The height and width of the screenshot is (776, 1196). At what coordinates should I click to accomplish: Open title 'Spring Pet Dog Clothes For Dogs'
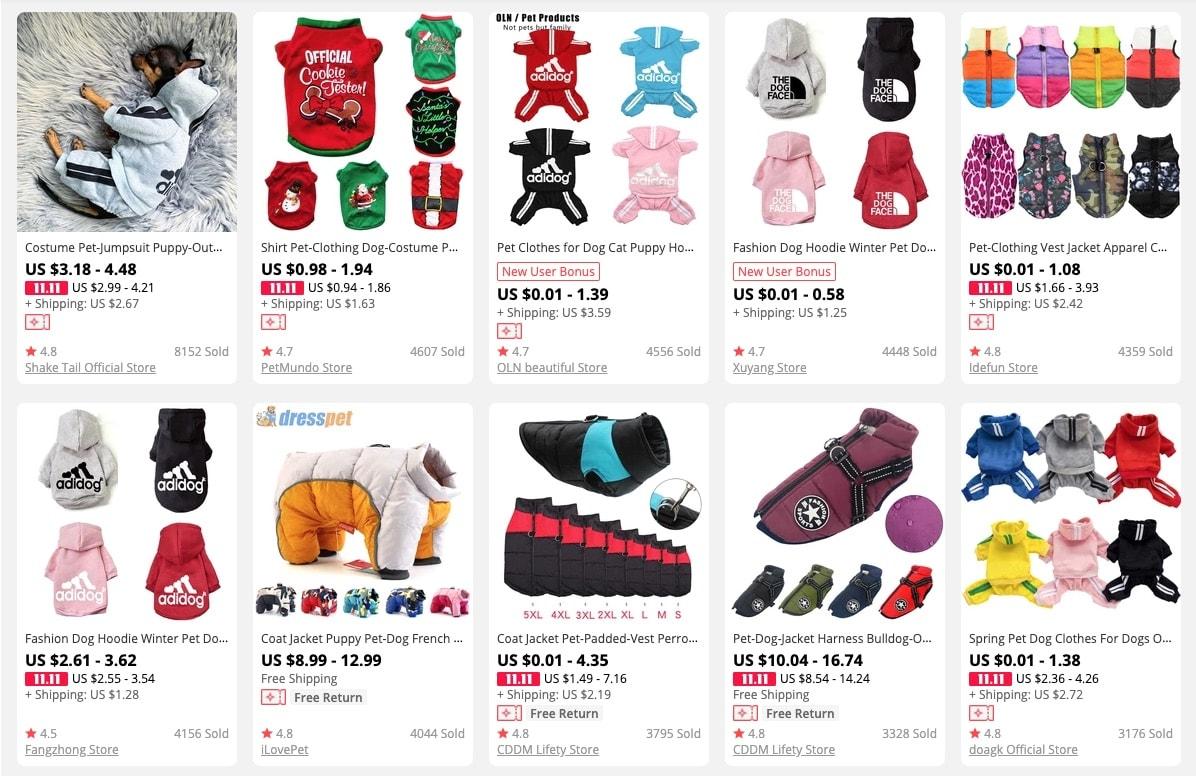click(1070, 639)
